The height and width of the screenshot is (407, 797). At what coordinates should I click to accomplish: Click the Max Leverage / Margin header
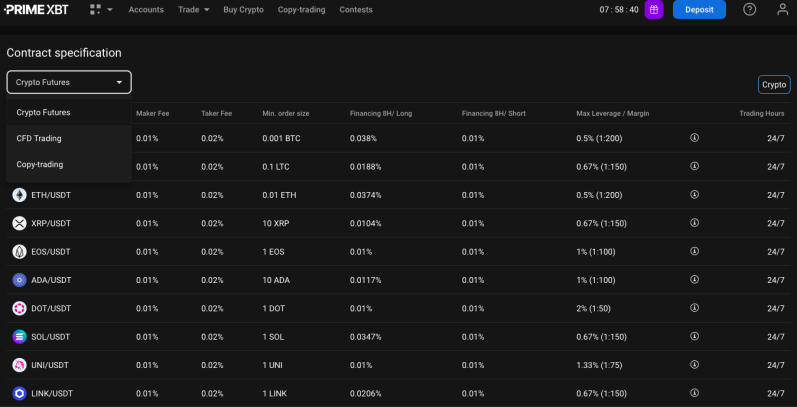pos(612,113)
